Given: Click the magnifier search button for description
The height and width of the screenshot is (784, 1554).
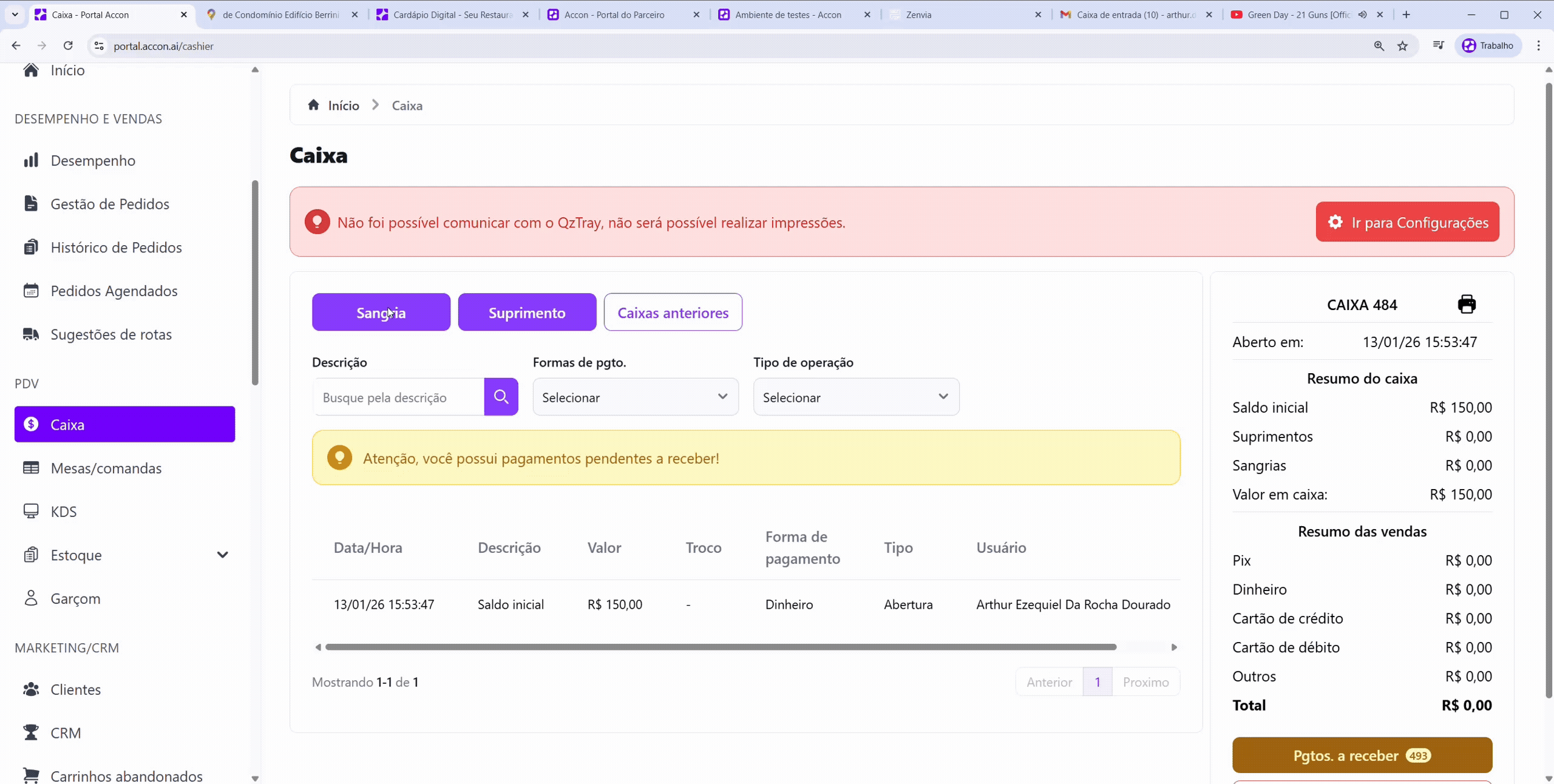Looking at the screenshot, I should pyautogui.click(x=501, y=397).
